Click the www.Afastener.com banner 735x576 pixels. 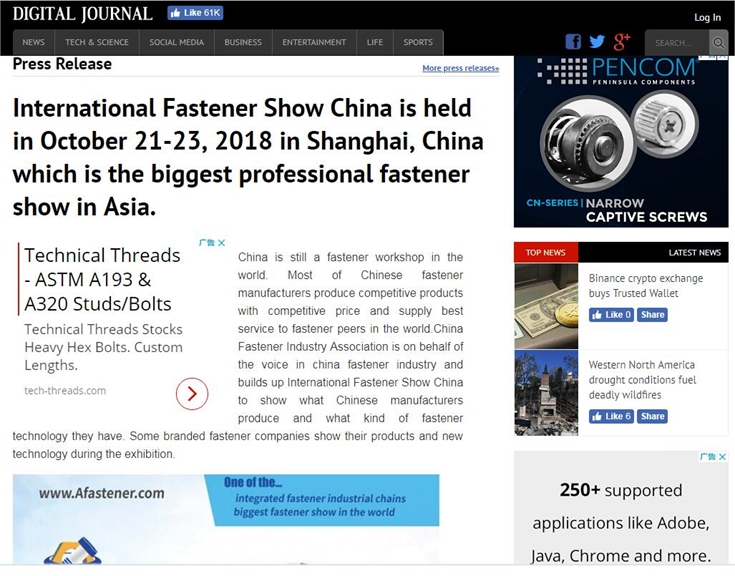[226, 519]
